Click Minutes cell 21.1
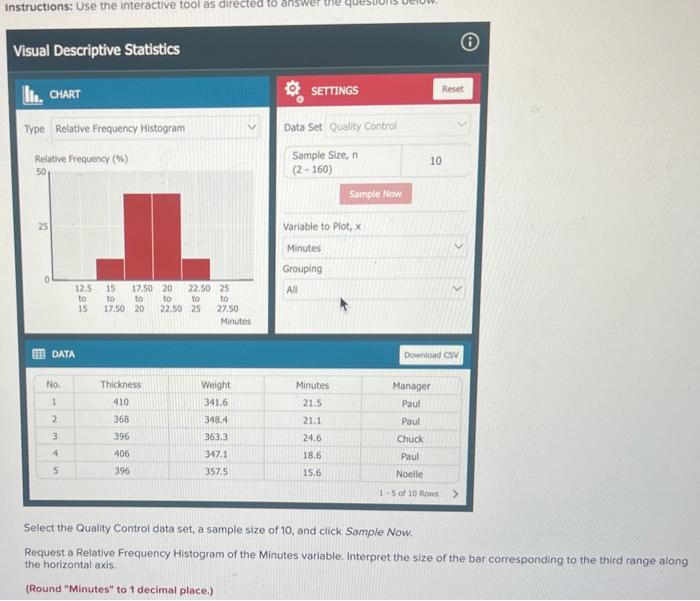 point(312,420)
